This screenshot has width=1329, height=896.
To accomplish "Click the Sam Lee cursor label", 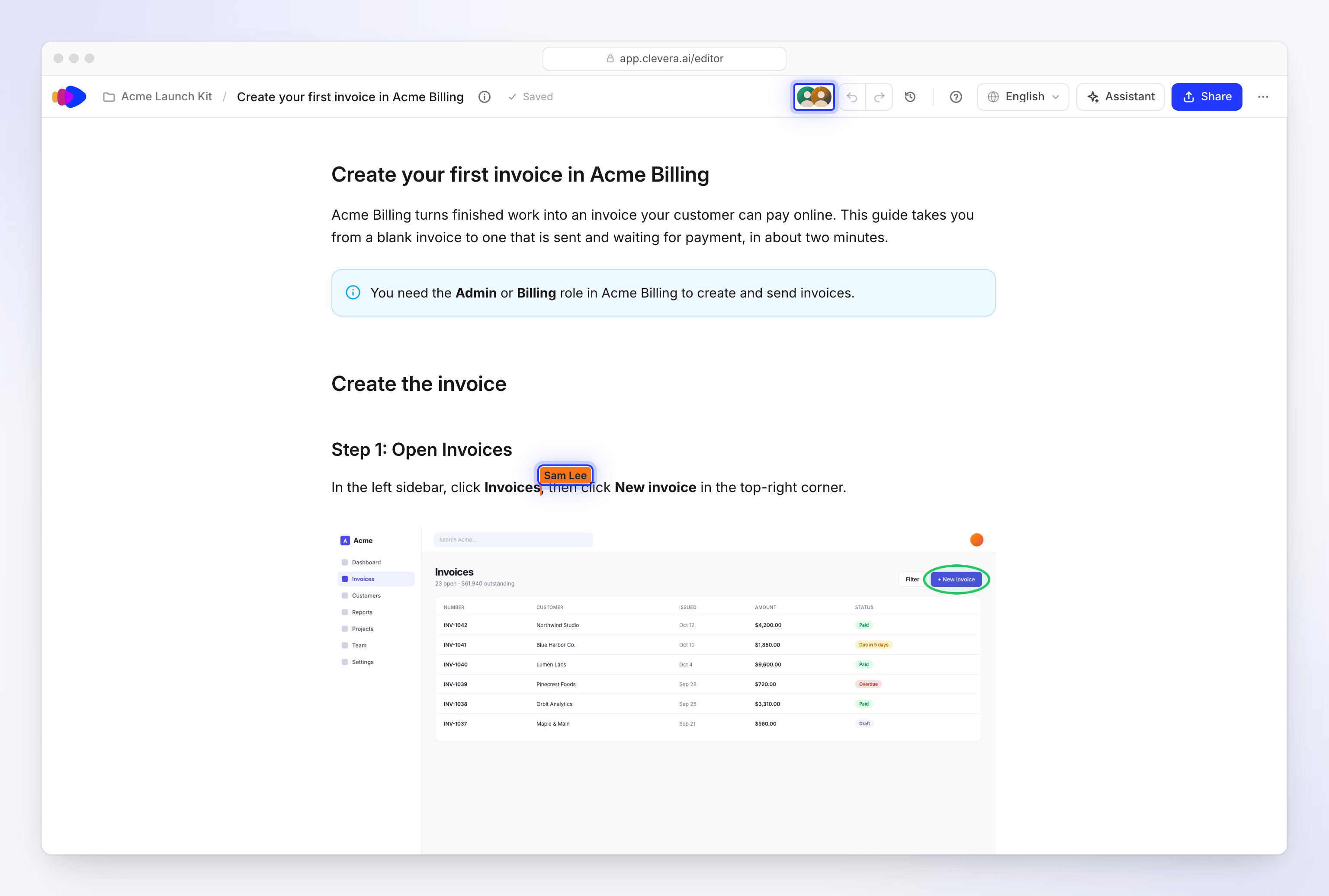I will coord(565,475).
